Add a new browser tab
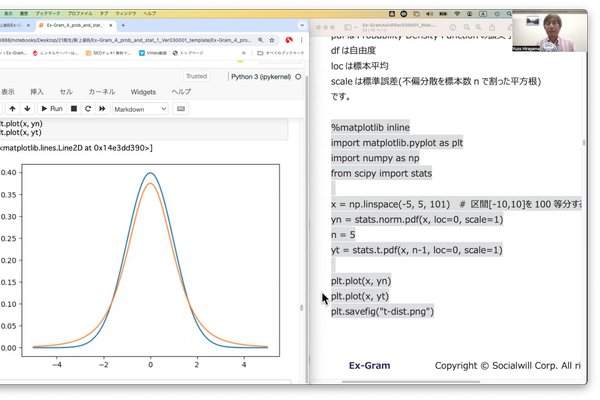The width and height of the screenshot is (600, 400). (x=123, y=25)
